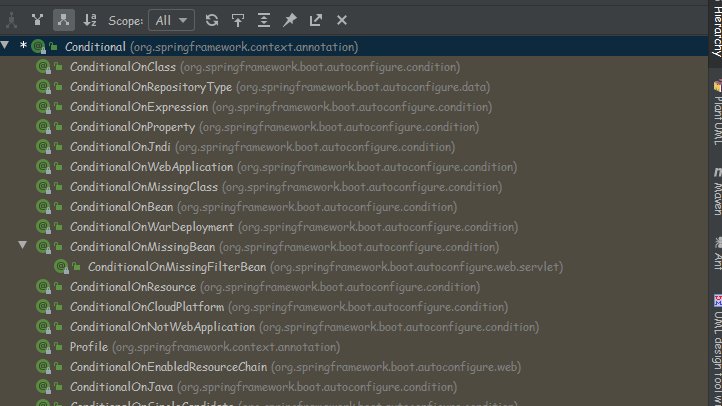
Task: Toggle the Supertypes Hierarchy view
Action: (x=37, y=20)
